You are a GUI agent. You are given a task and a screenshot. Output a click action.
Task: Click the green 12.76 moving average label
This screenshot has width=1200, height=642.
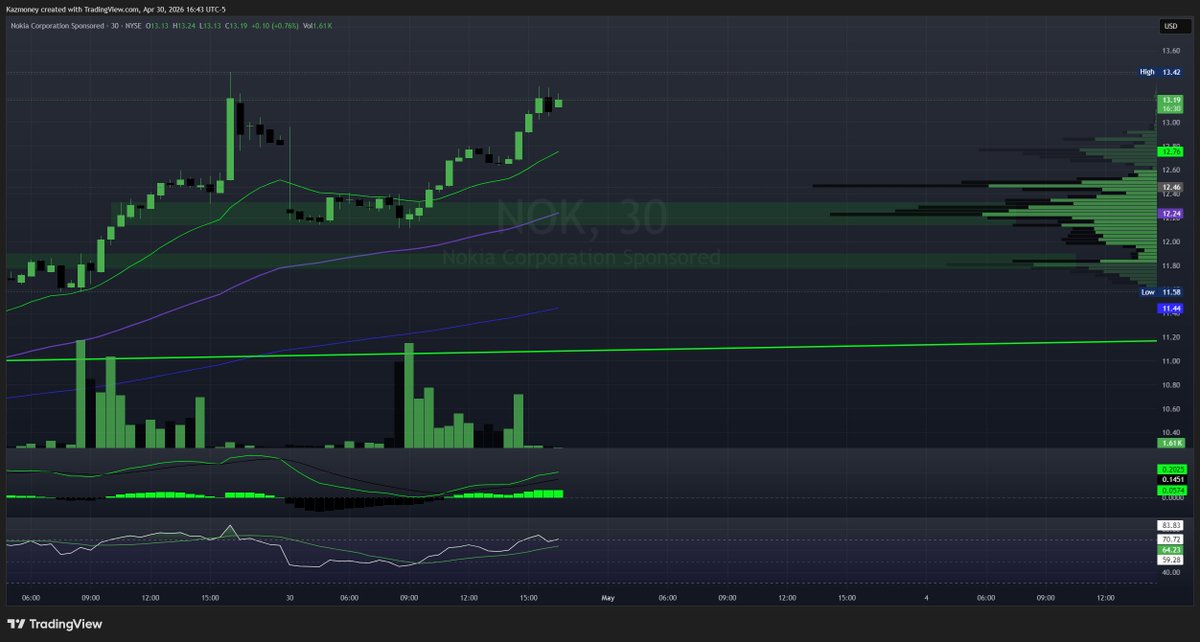click(1171, 152)
